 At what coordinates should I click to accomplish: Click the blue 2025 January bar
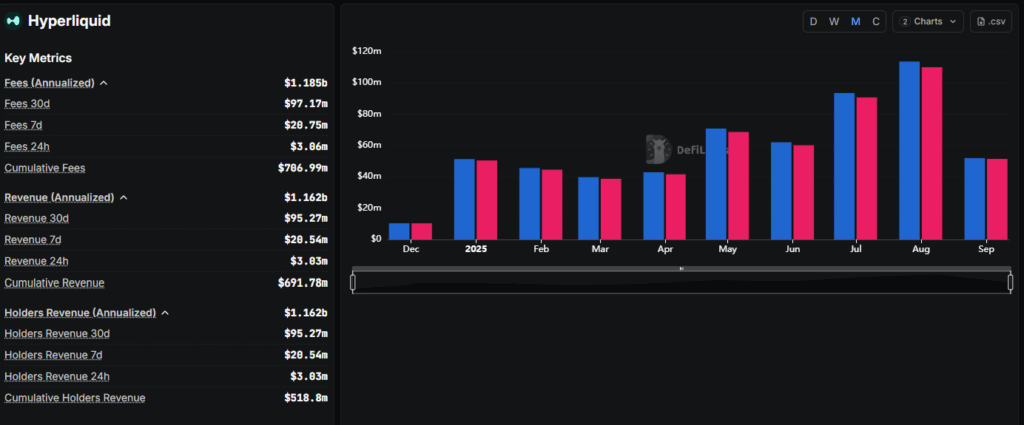pos(464,199)
